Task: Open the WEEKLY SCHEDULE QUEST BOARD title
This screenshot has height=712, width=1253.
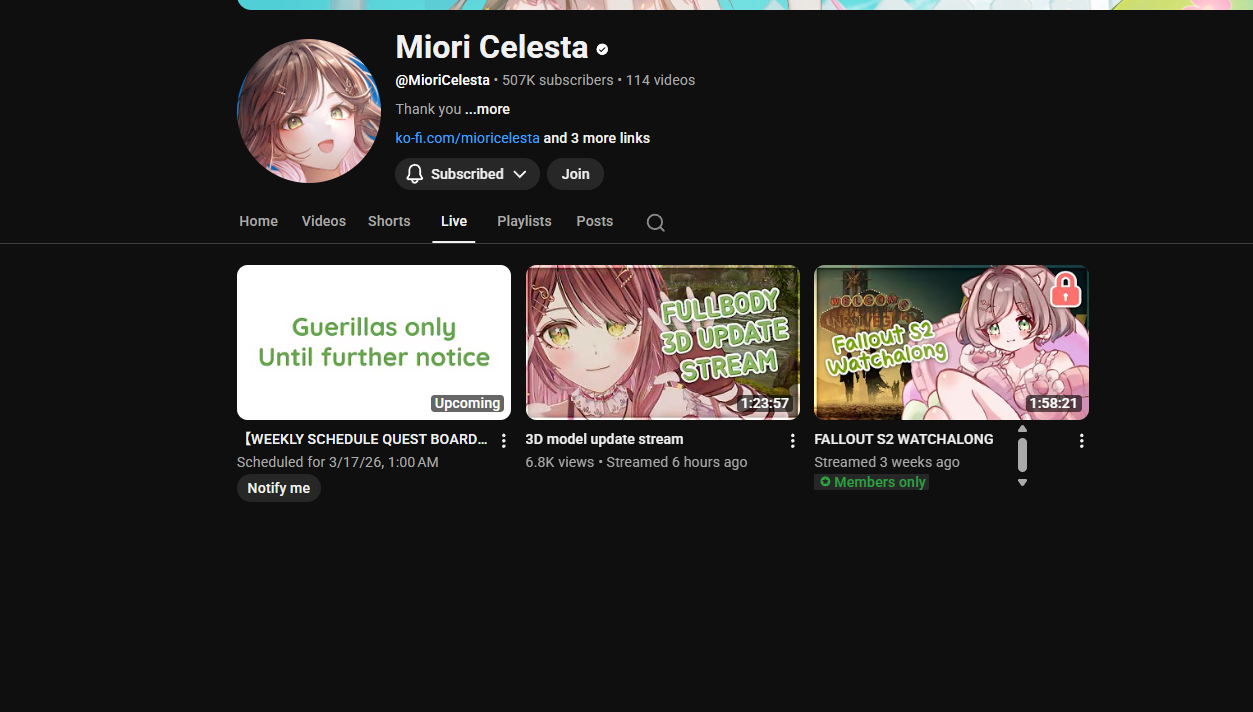Action: (364, 439)
